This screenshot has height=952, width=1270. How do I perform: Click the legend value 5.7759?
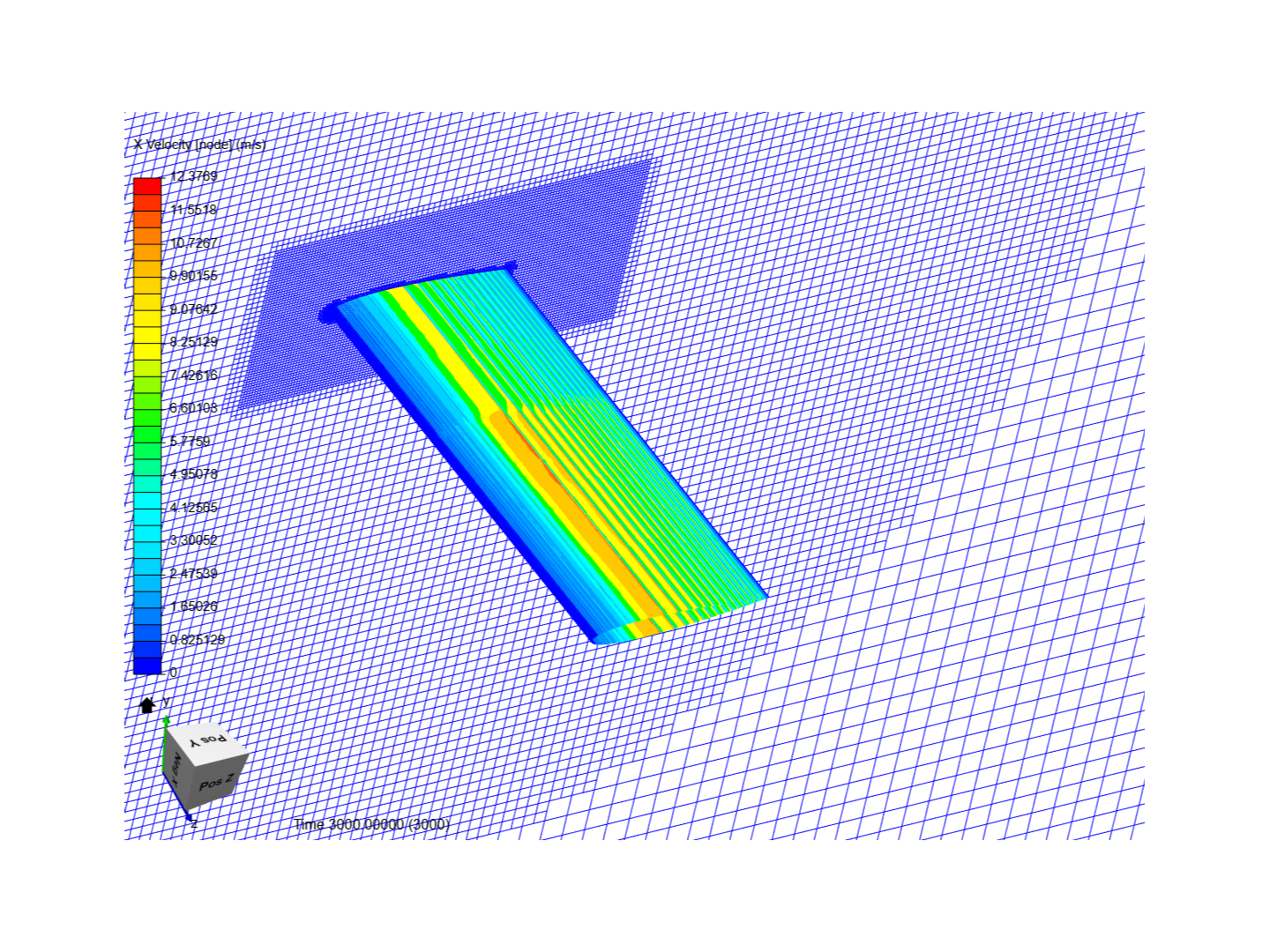point(190,441)
